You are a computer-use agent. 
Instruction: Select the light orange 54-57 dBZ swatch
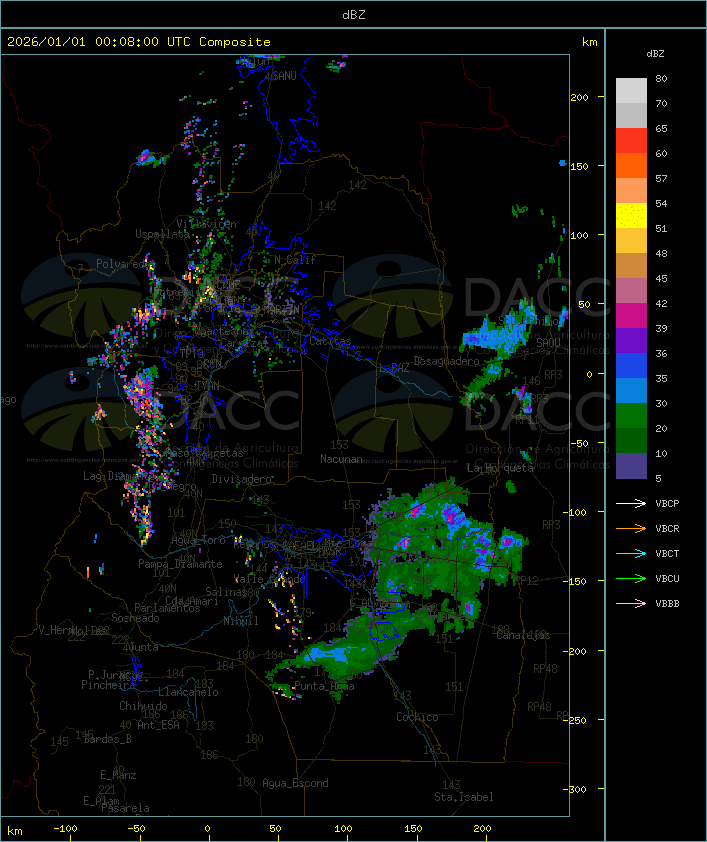[631, 191]
